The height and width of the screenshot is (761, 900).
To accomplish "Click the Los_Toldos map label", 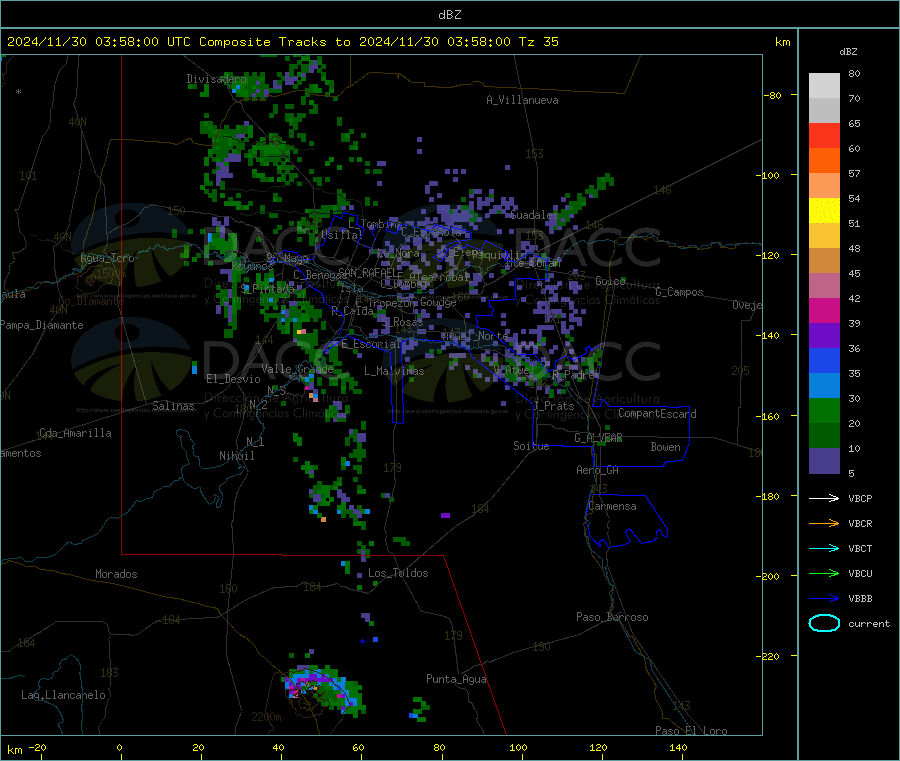I will click(x=398, y=573).
